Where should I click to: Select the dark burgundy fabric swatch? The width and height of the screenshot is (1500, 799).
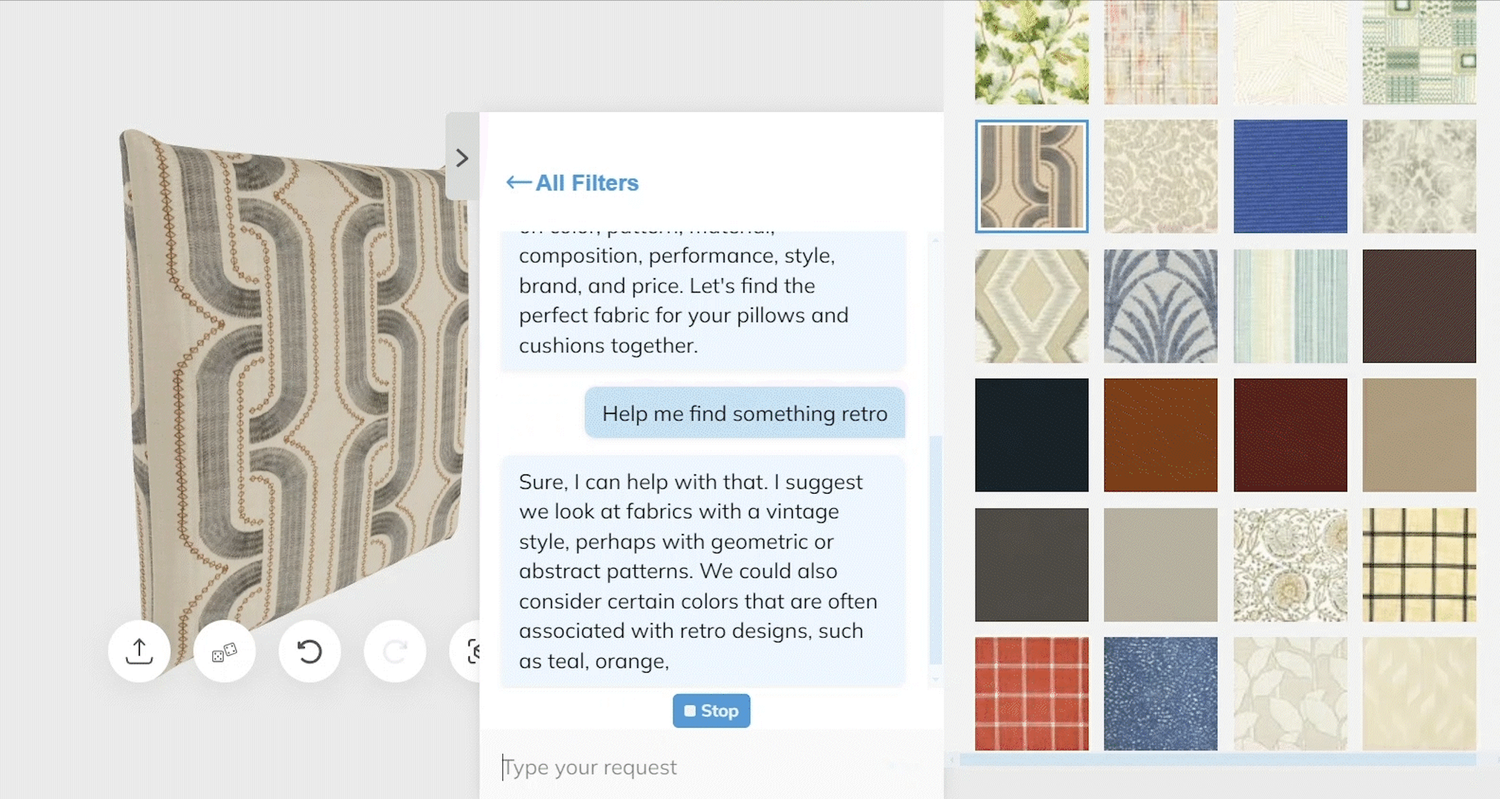(x=1290, y=435)
